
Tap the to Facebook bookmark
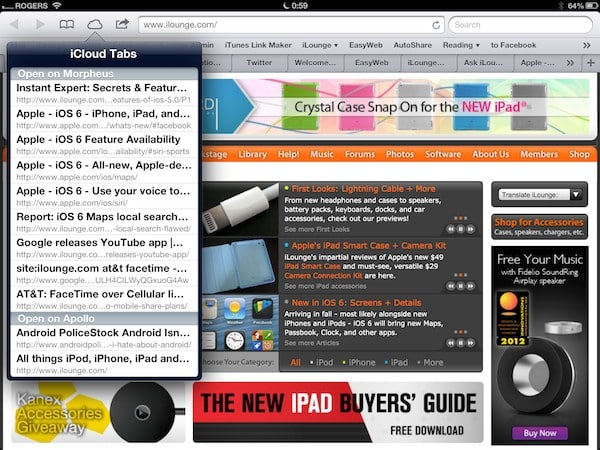click(x=514, y=45)
